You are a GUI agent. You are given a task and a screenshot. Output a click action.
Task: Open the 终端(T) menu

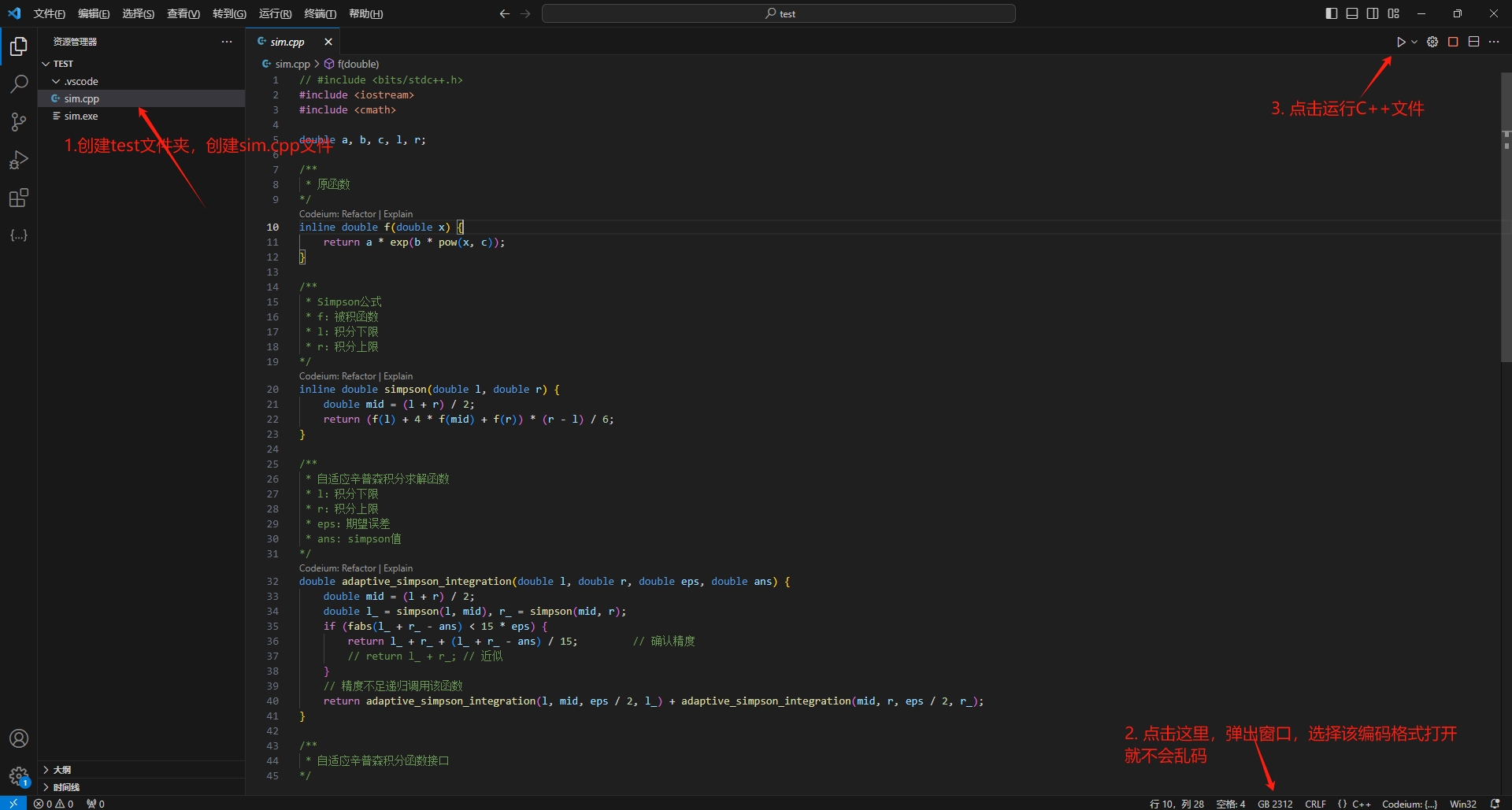[x=320, y=13]
